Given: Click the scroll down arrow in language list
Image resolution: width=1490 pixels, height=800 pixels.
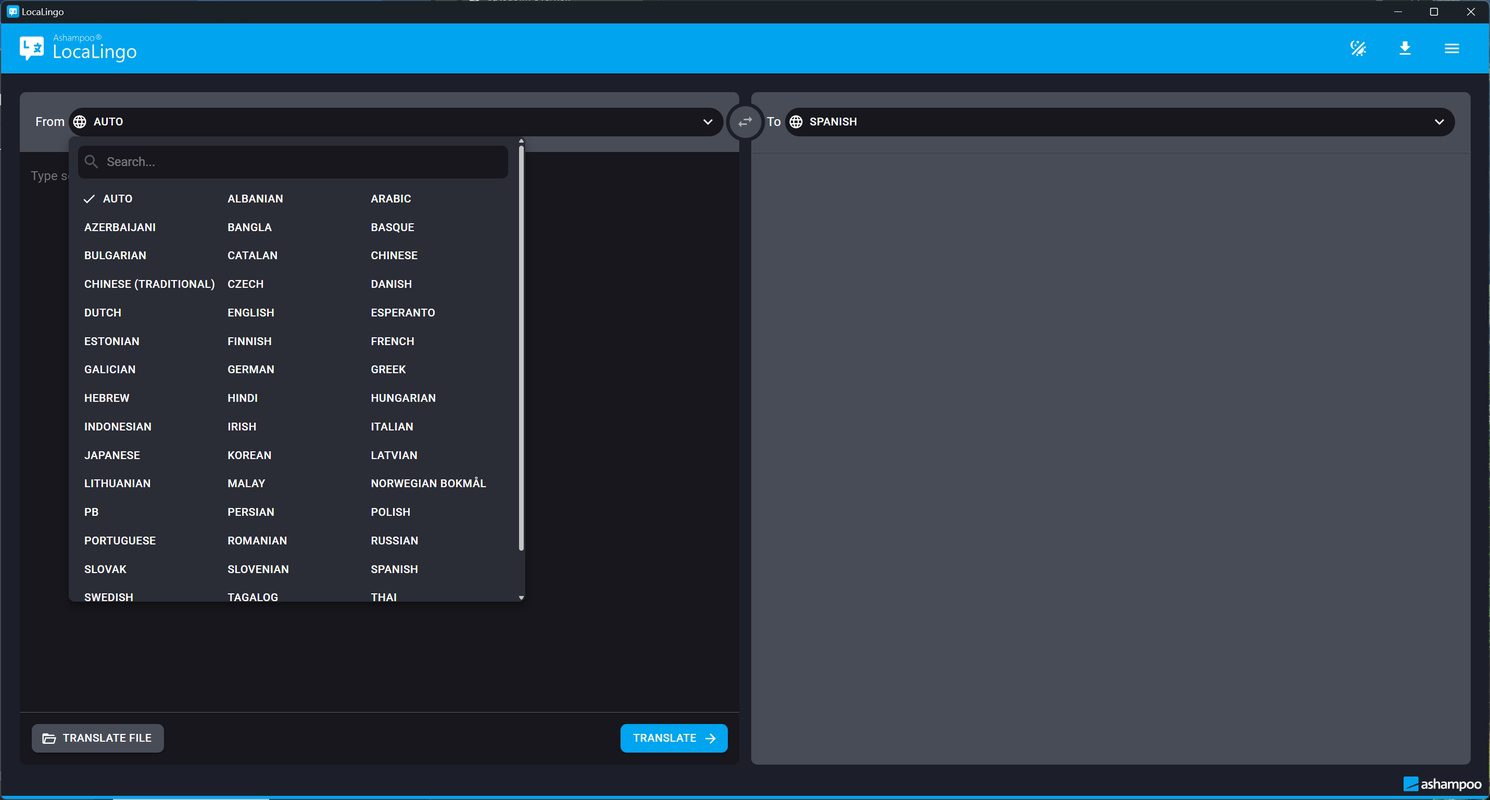Looking at the screenshot, I should coord(521,597).
